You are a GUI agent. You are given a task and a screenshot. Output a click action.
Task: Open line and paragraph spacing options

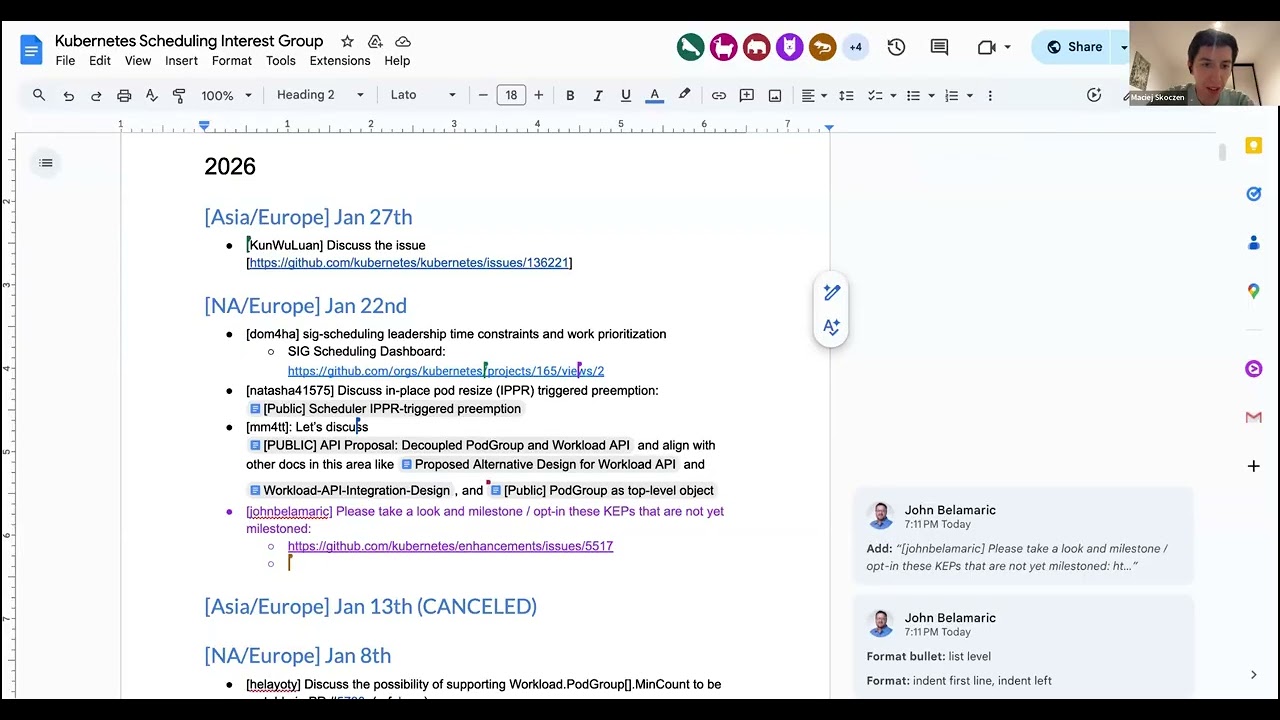846,96
